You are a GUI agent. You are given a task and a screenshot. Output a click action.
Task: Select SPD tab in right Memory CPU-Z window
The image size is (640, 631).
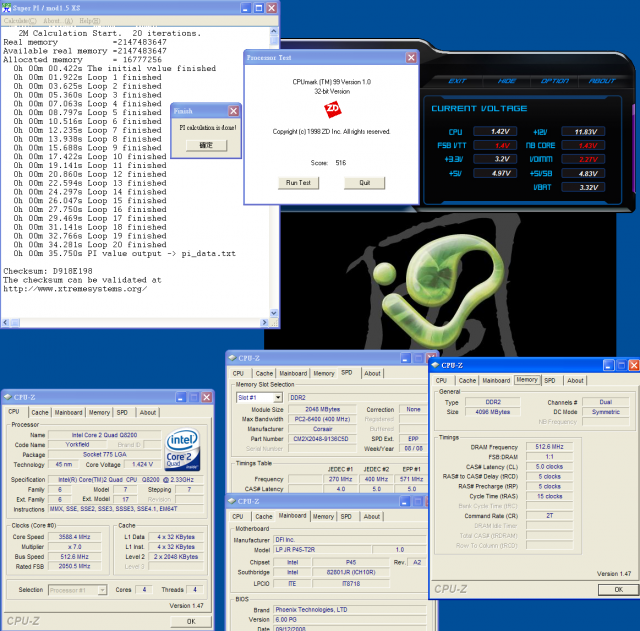(550, 380)
